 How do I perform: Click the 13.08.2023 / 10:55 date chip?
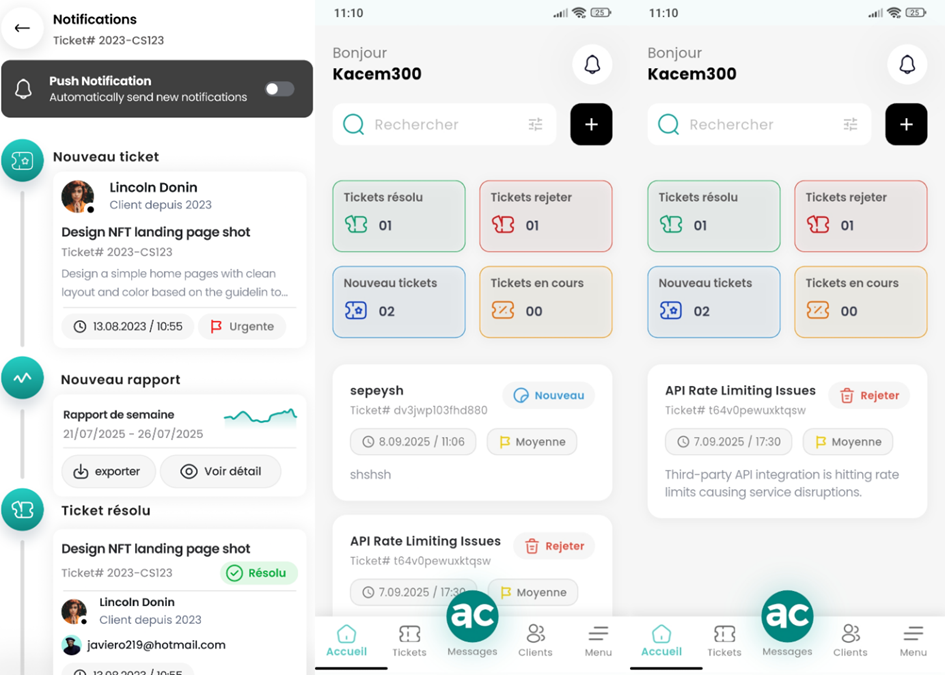click(128, 326)
